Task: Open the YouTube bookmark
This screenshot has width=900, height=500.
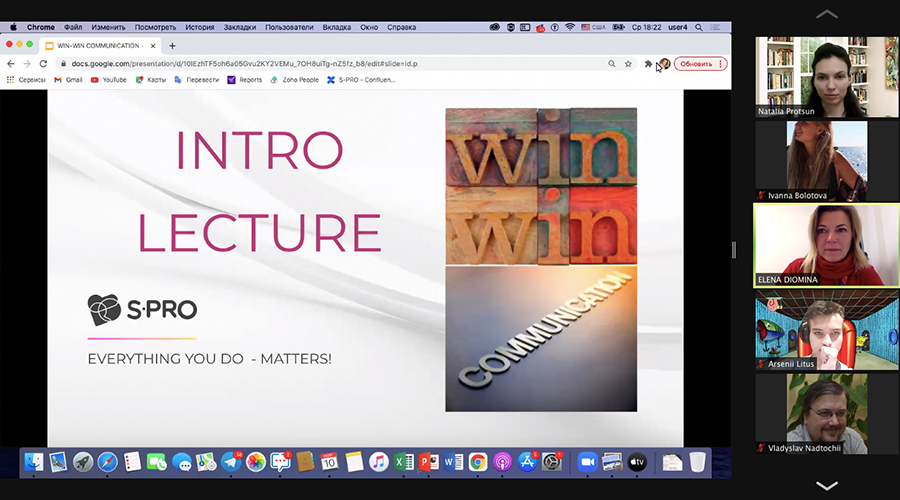Action: [108, 80]
